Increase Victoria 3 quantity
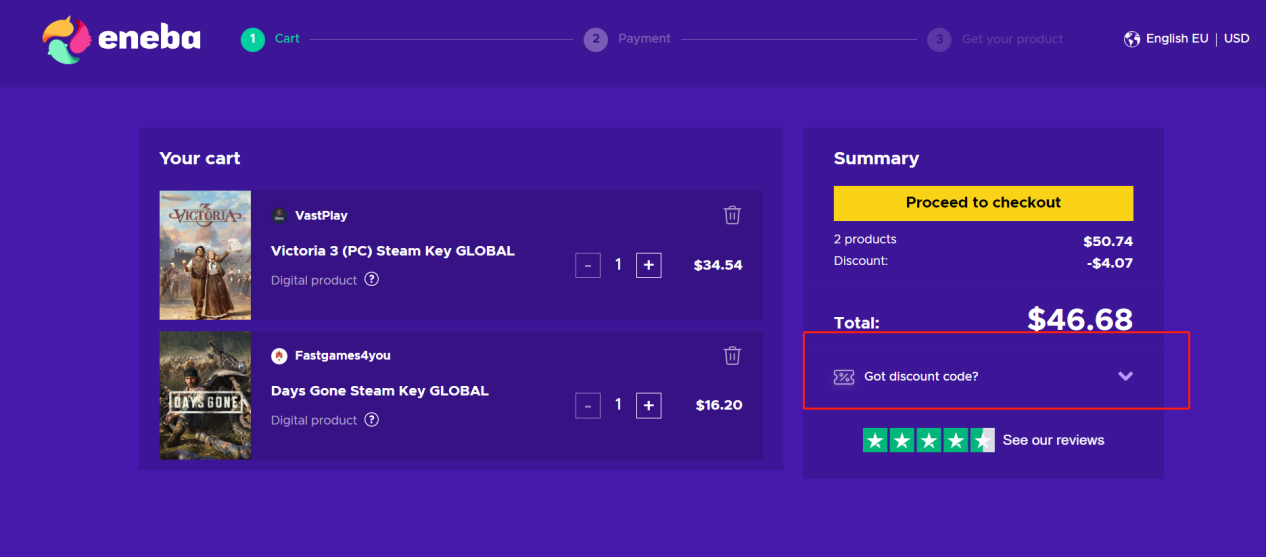 coord(649,265)
